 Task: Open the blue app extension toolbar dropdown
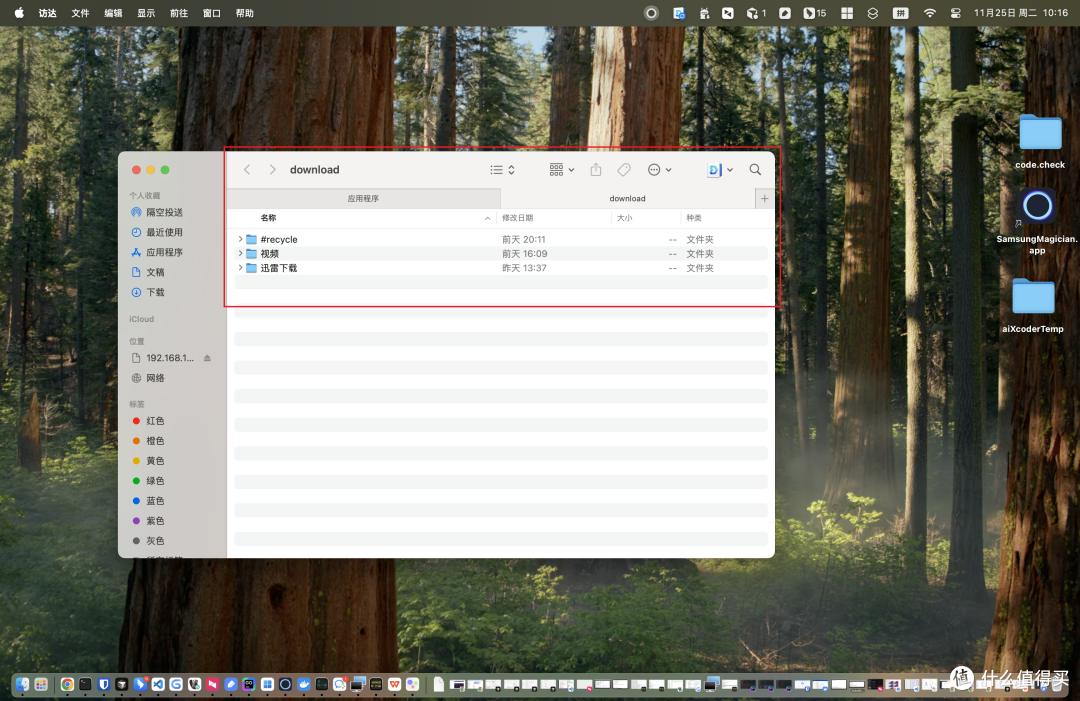click(720, 169)
